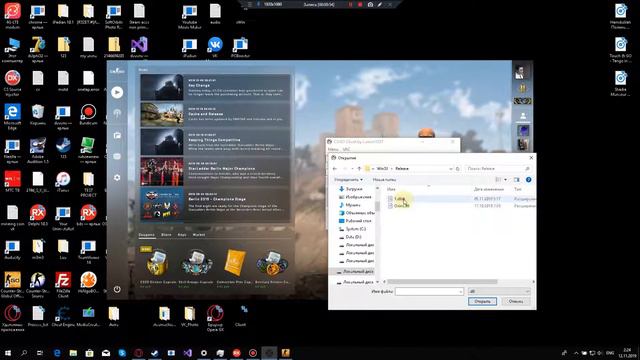Click the Windows Start button

point(8,353)
